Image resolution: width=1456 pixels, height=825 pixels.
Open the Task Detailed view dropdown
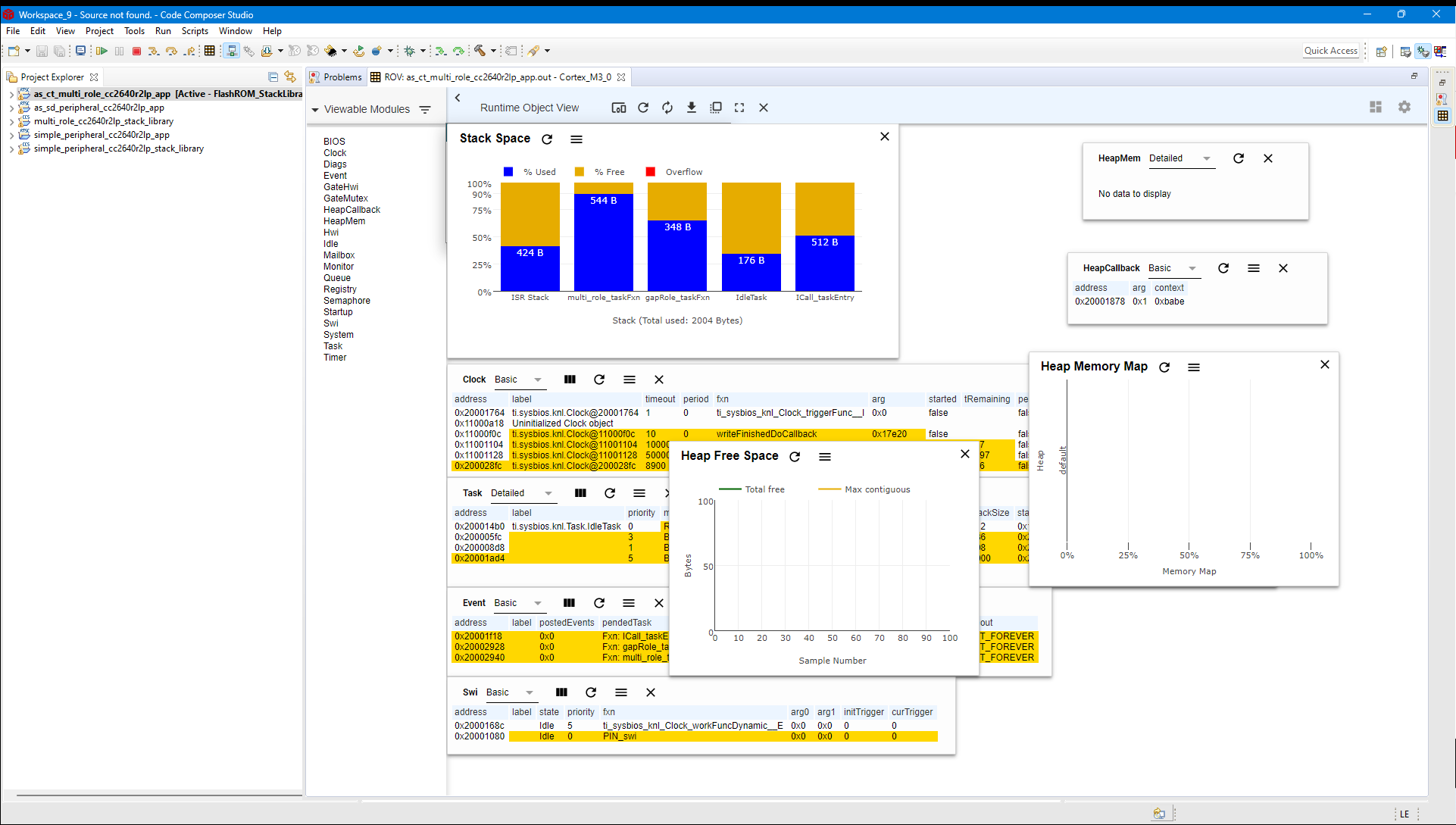(523, 493)
